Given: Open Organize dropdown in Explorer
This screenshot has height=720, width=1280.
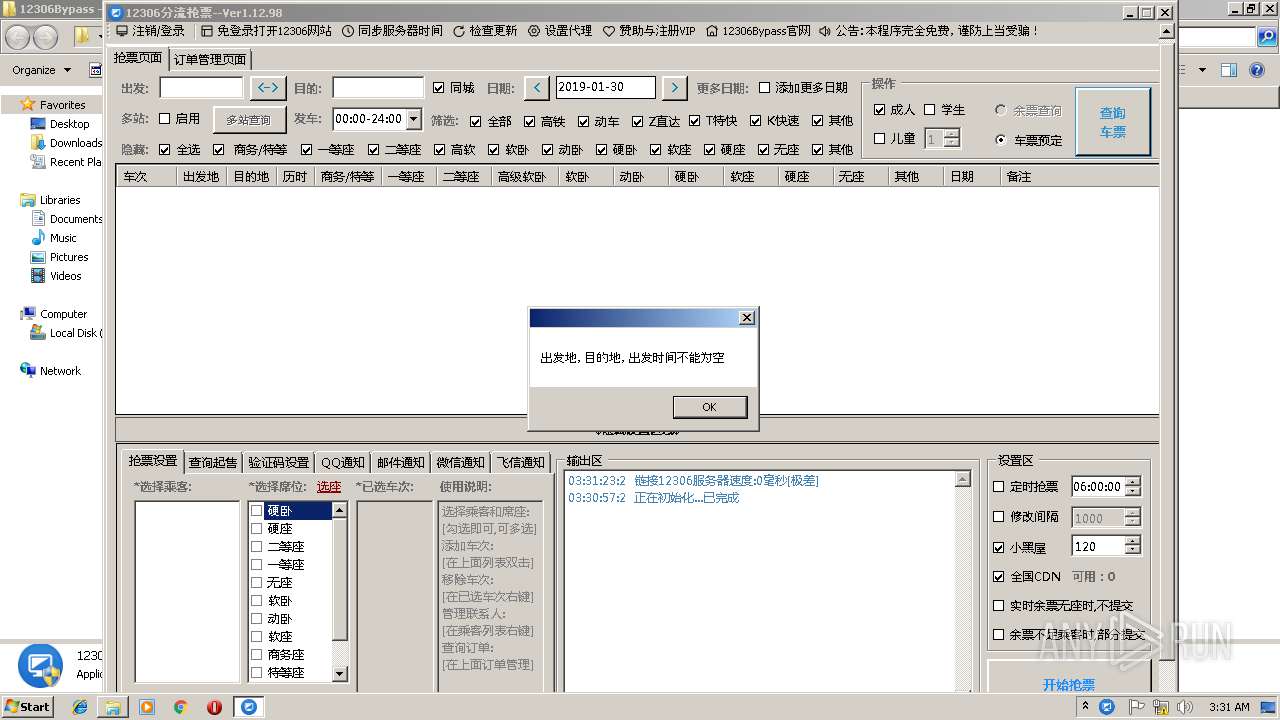Looking at the screenshot, I should 42,70.
